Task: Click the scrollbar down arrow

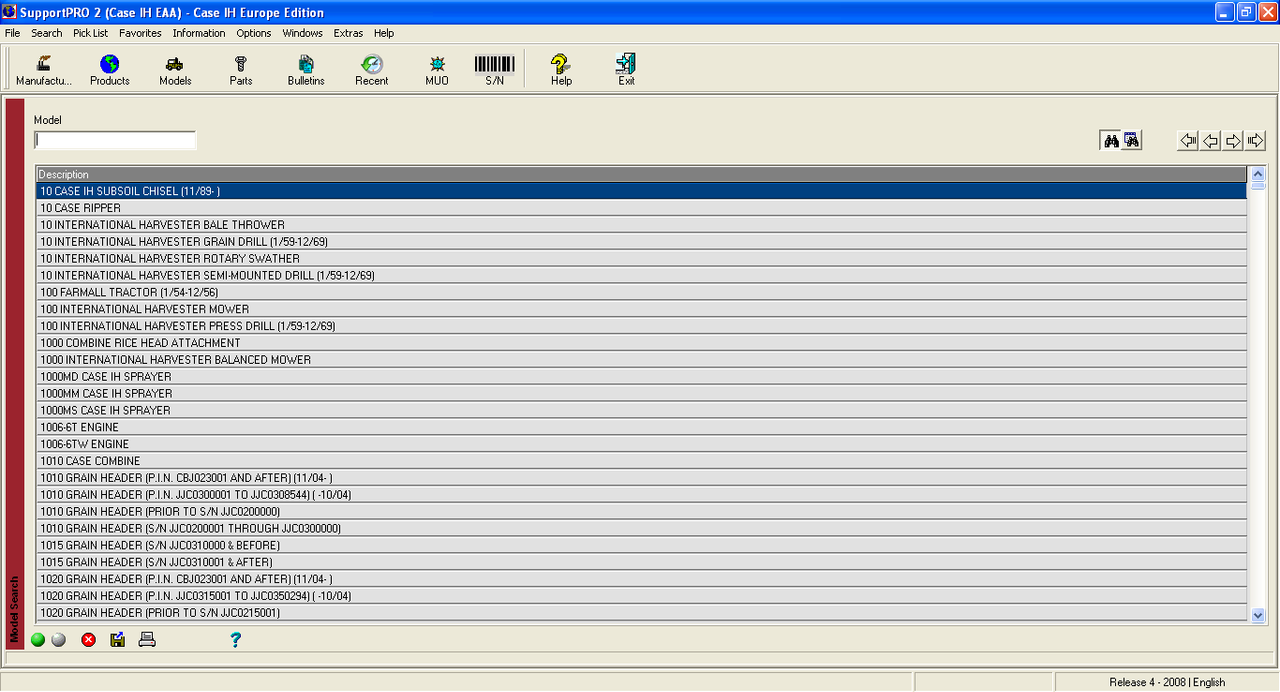Action: [1259, 616]
